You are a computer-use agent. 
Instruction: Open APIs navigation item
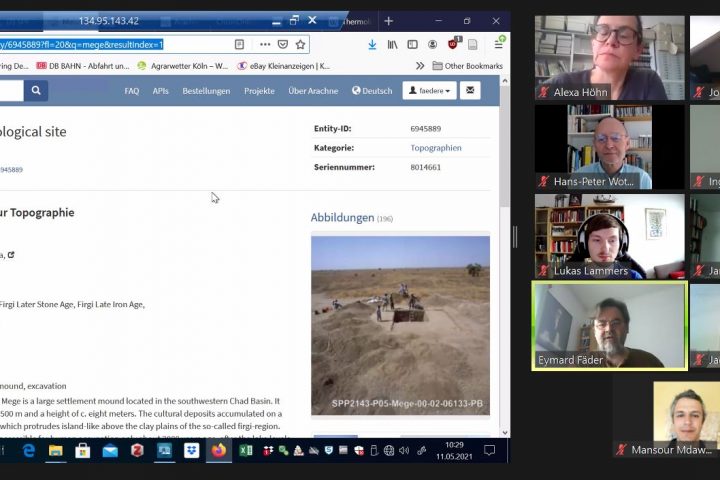pos(161,91)
